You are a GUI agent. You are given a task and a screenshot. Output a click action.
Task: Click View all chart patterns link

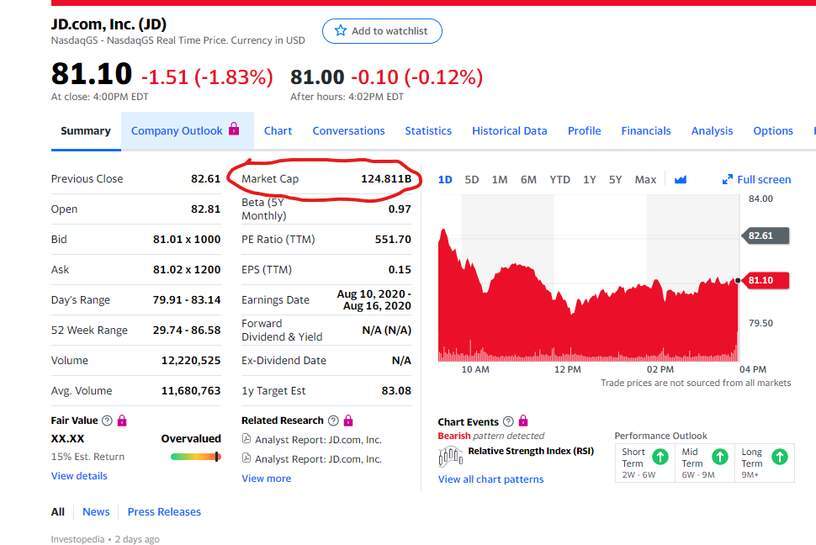491,479
